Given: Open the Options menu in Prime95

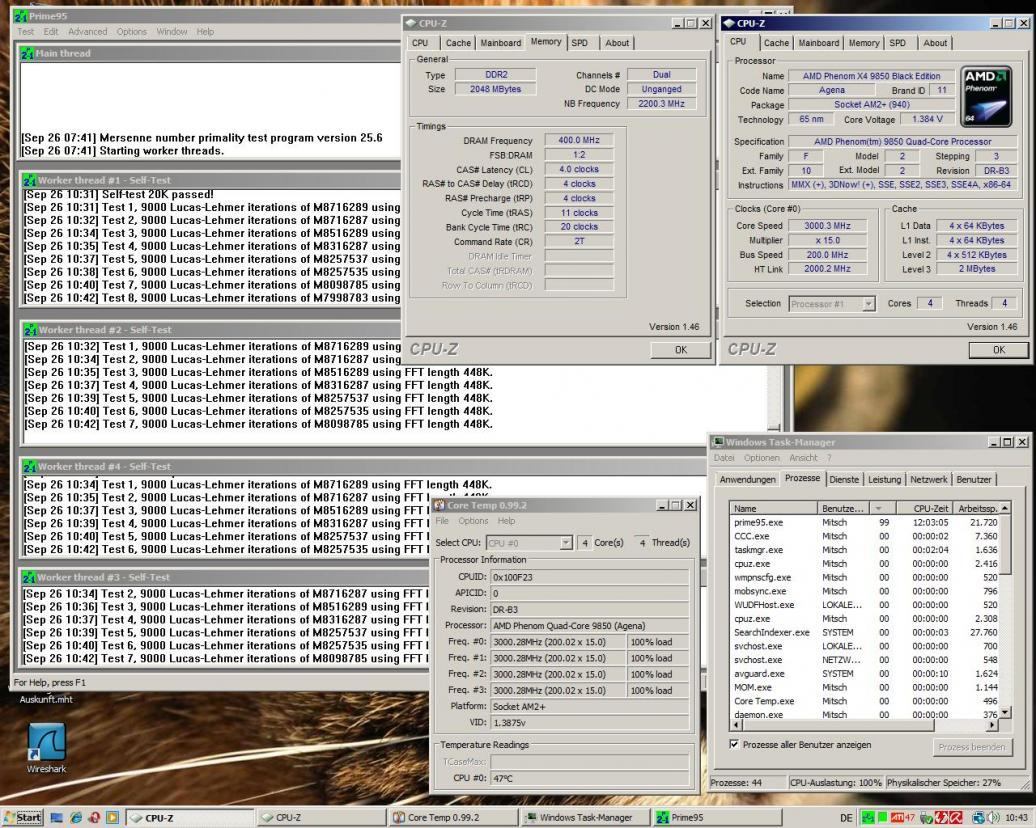Looking at the screenshot, I should coord(131,32).
